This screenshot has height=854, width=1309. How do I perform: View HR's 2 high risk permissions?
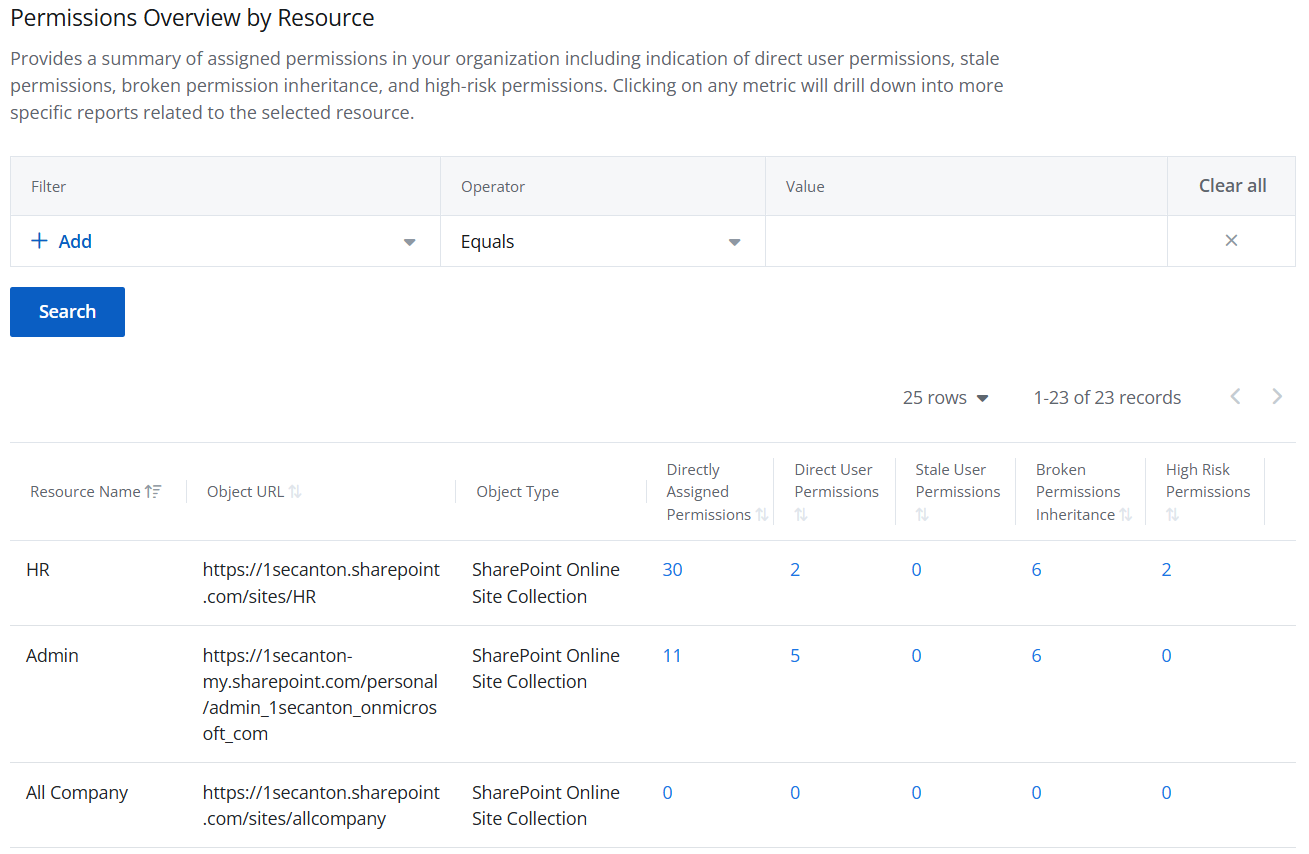(1166, 570)
